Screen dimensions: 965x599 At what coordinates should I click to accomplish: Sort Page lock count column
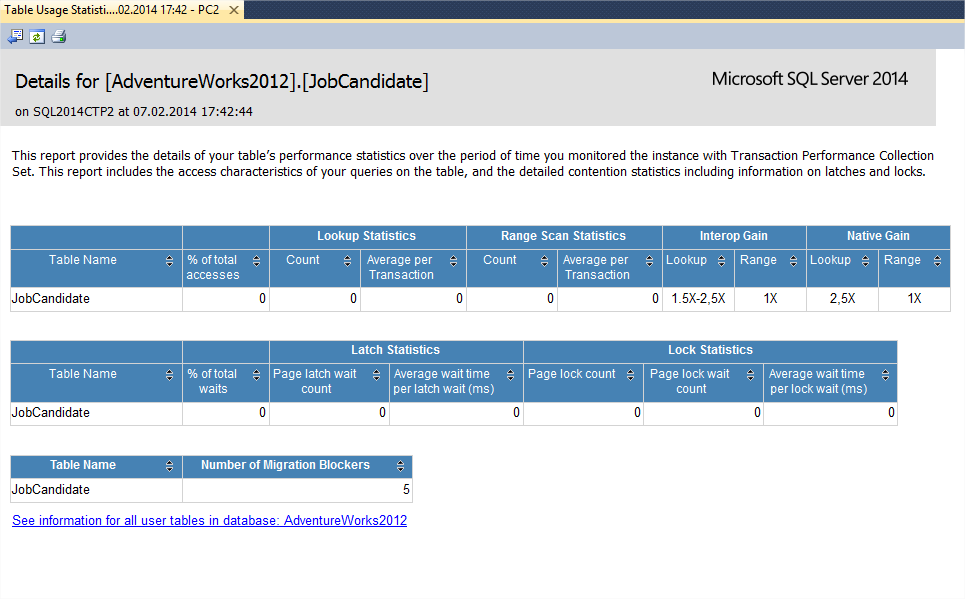click(x=630, y=375)
